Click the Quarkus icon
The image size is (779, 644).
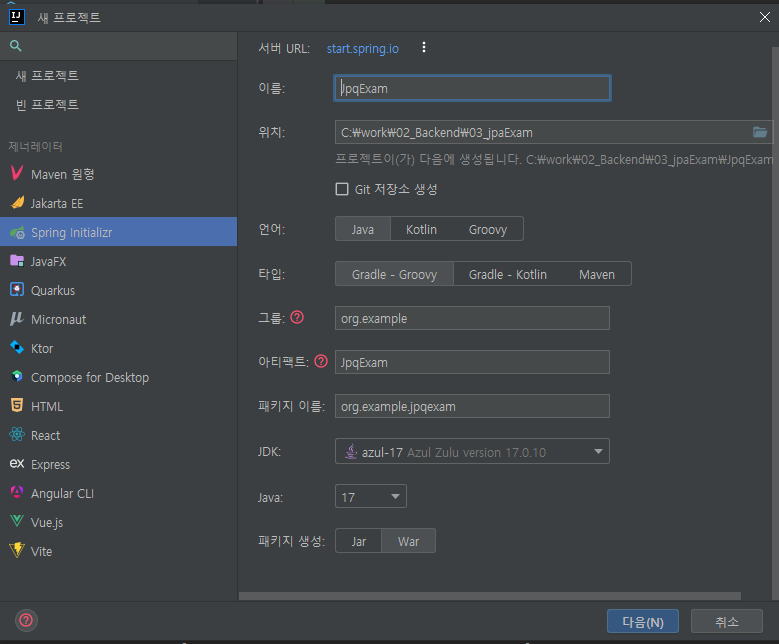(x=17, y=290)
